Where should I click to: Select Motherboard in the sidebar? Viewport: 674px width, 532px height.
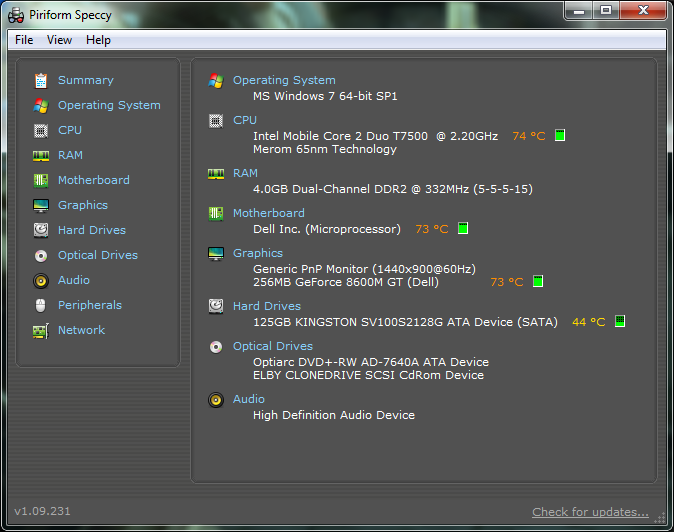[x=94, y=180]
